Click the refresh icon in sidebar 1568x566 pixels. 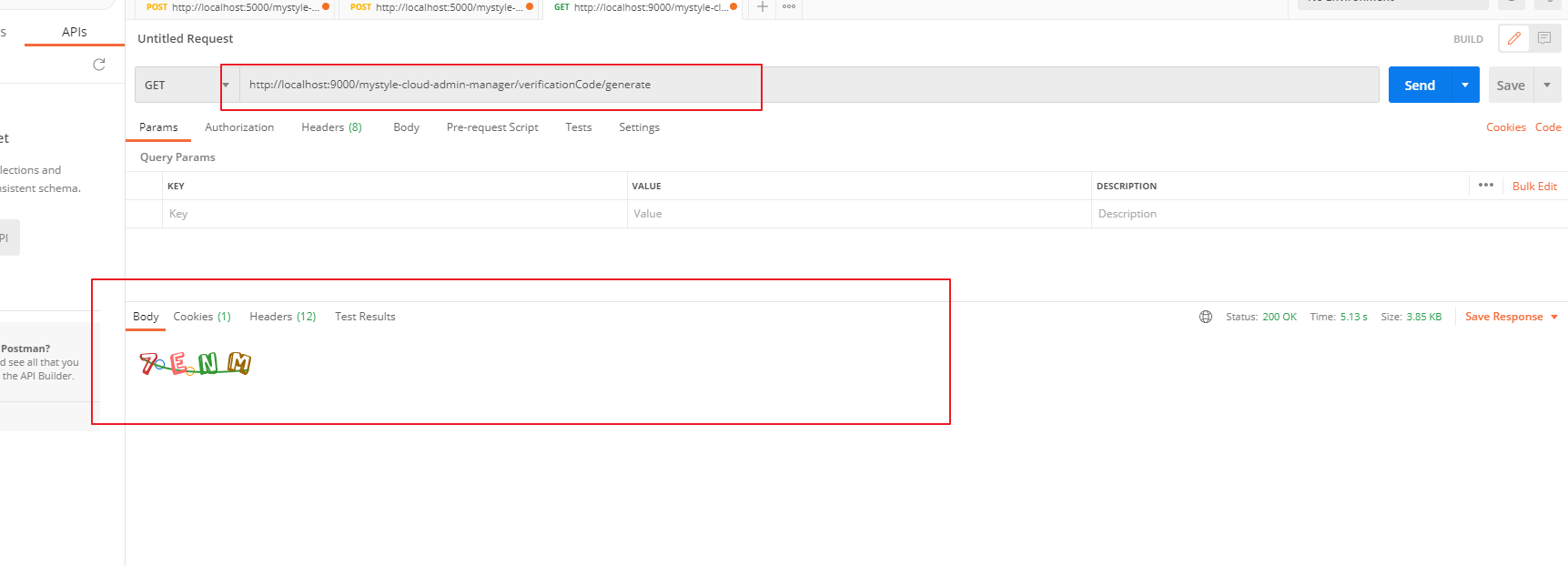(x=99, y=65)
